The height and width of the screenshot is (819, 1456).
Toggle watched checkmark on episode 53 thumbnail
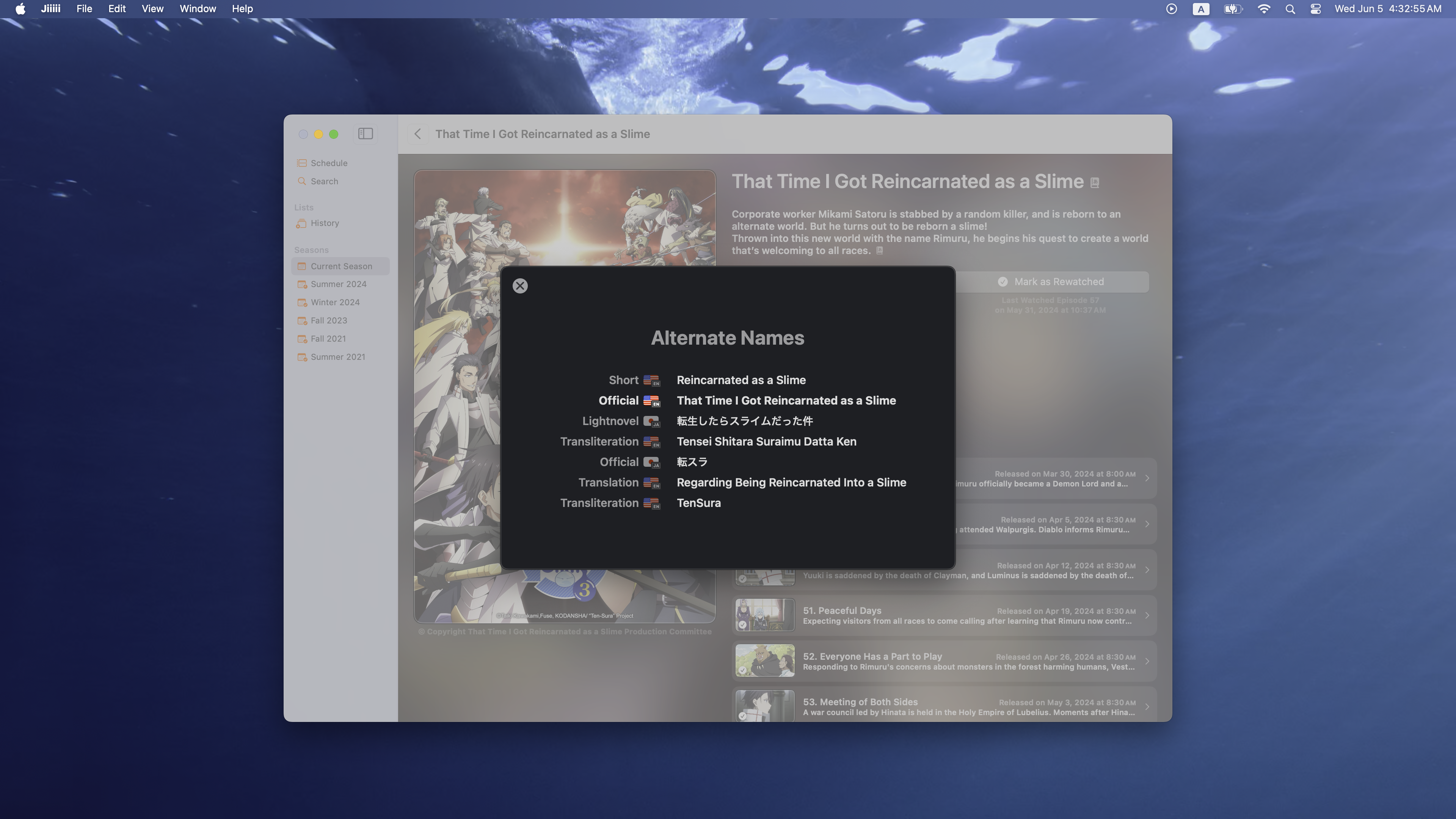(743, 715)
